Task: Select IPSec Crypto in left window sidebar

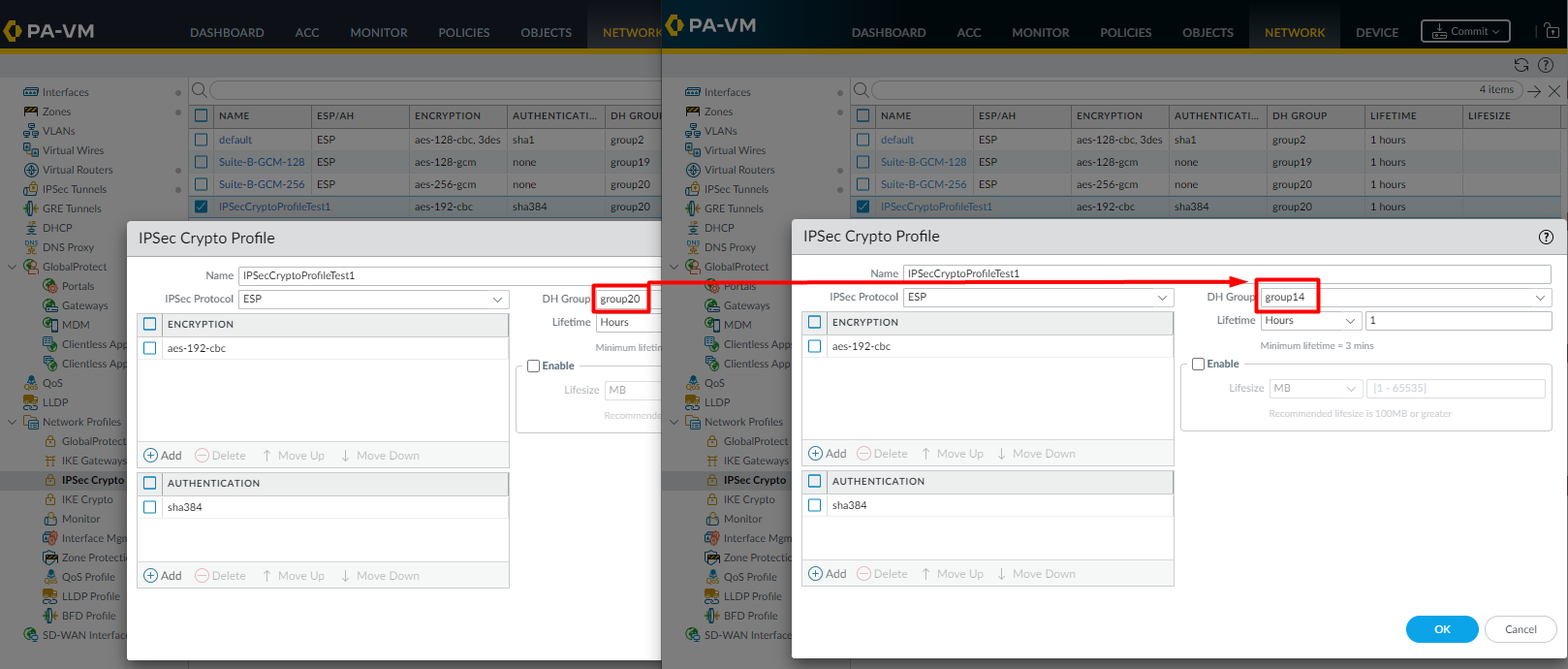Action: click(x=93, y=480)
